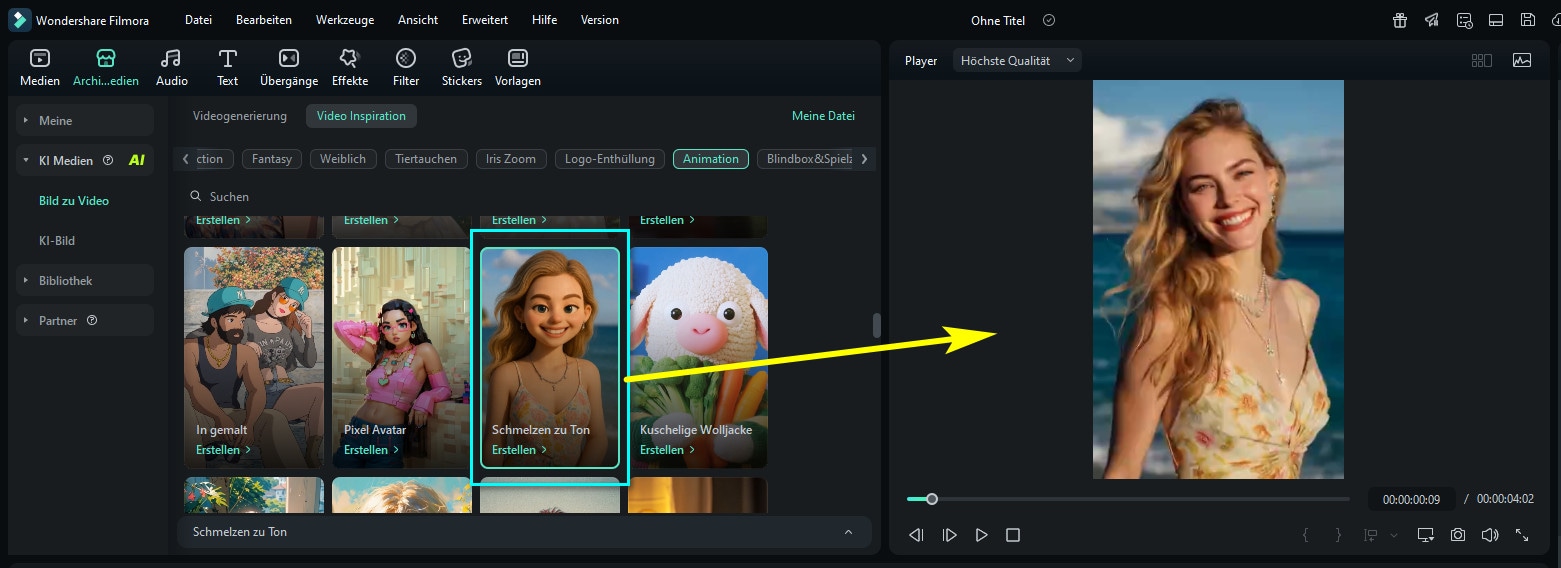This screenshot has width=1561, height=568.
Task: Click the KI Medien help icon
Action: click(x=108, y=160)
